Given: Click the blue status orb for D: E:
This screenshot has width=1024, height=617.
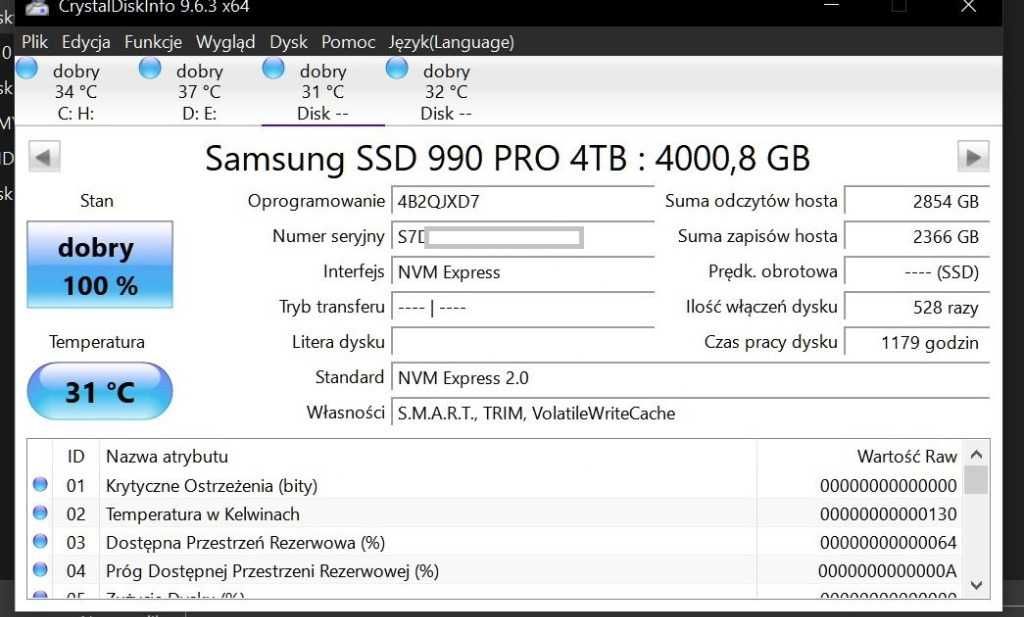Looking at the screenshot, I should click(x=150, y=68).
